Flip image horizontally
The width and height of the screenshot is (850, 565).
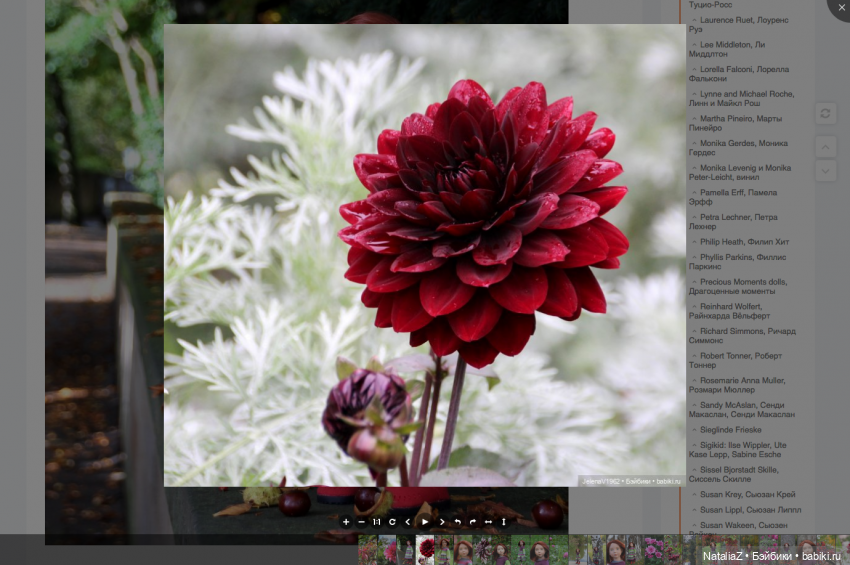point(488,522)
